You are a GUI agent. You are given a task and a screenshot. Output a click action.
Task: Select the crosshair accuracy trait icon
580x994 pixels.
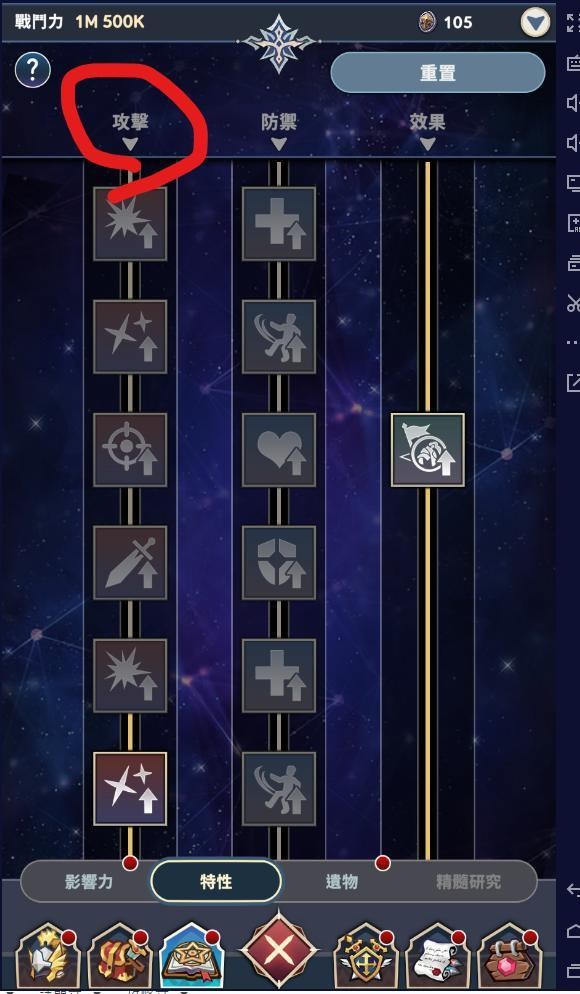pyautogui.click(x=130, y=449)
